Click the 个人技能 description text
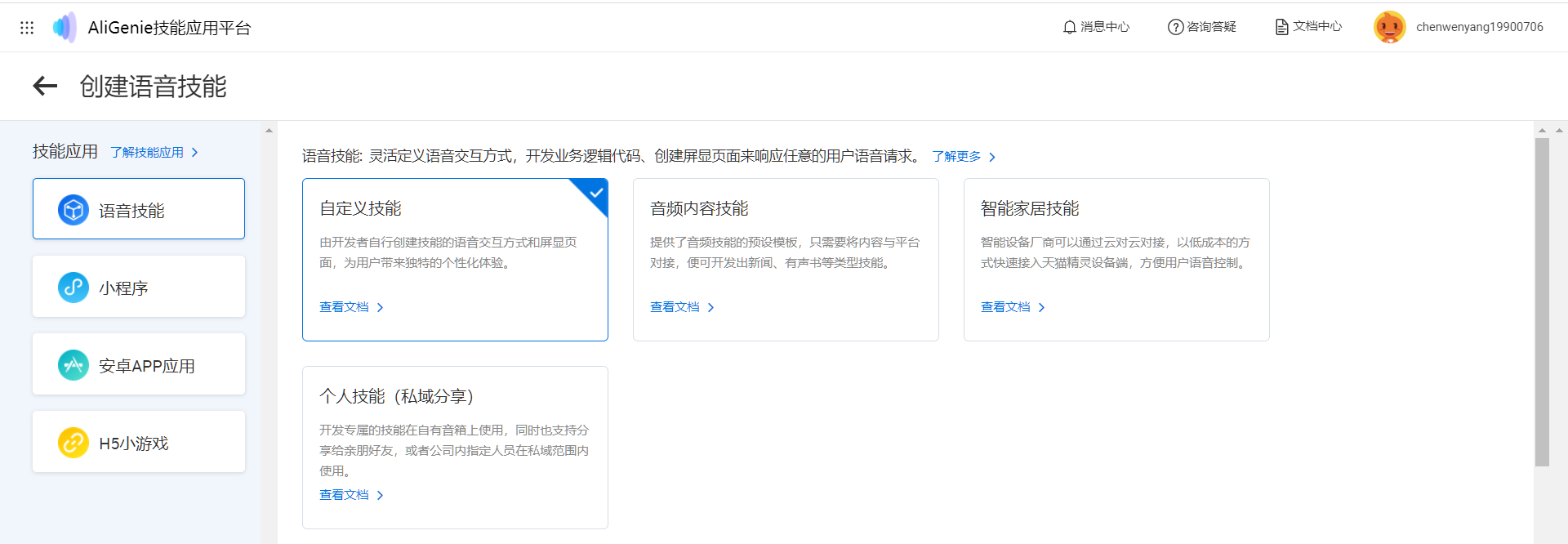 [x=454, y=450]
